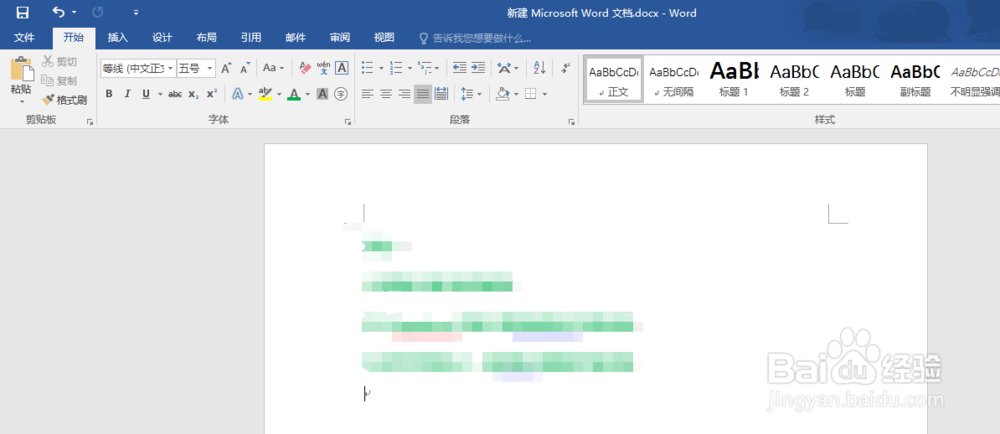Show or hide paragraph marks
Screen dimensions: 1000x434
click(565, 68)
